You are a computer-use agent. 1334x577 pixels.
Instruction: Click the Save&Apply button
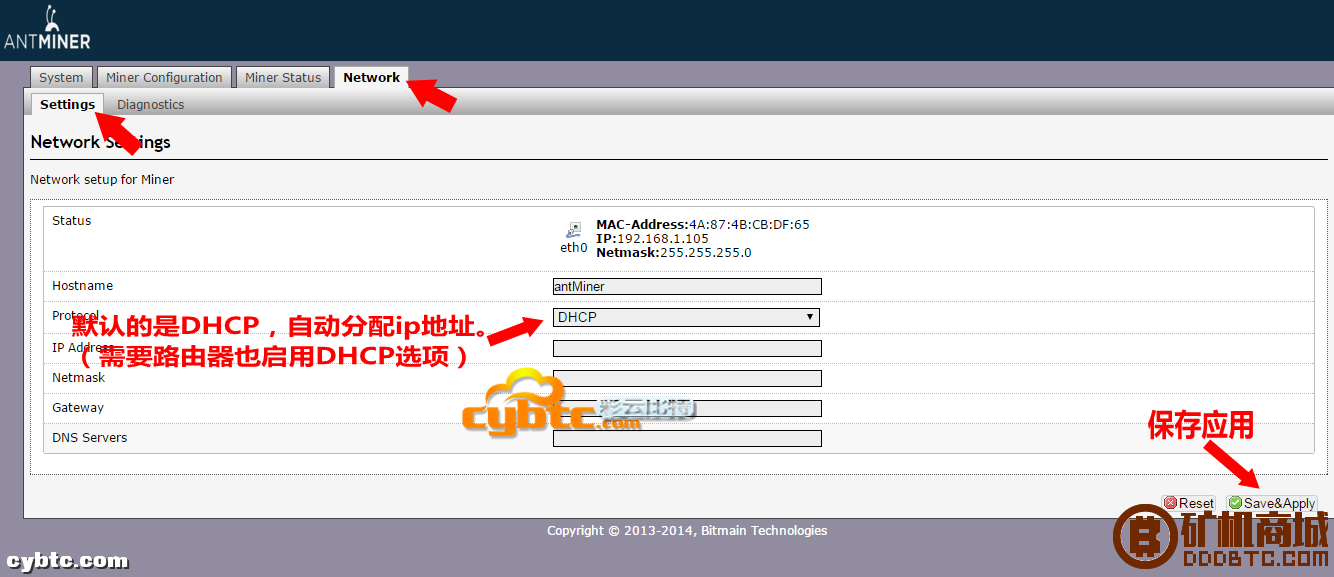click(1272, 503)
